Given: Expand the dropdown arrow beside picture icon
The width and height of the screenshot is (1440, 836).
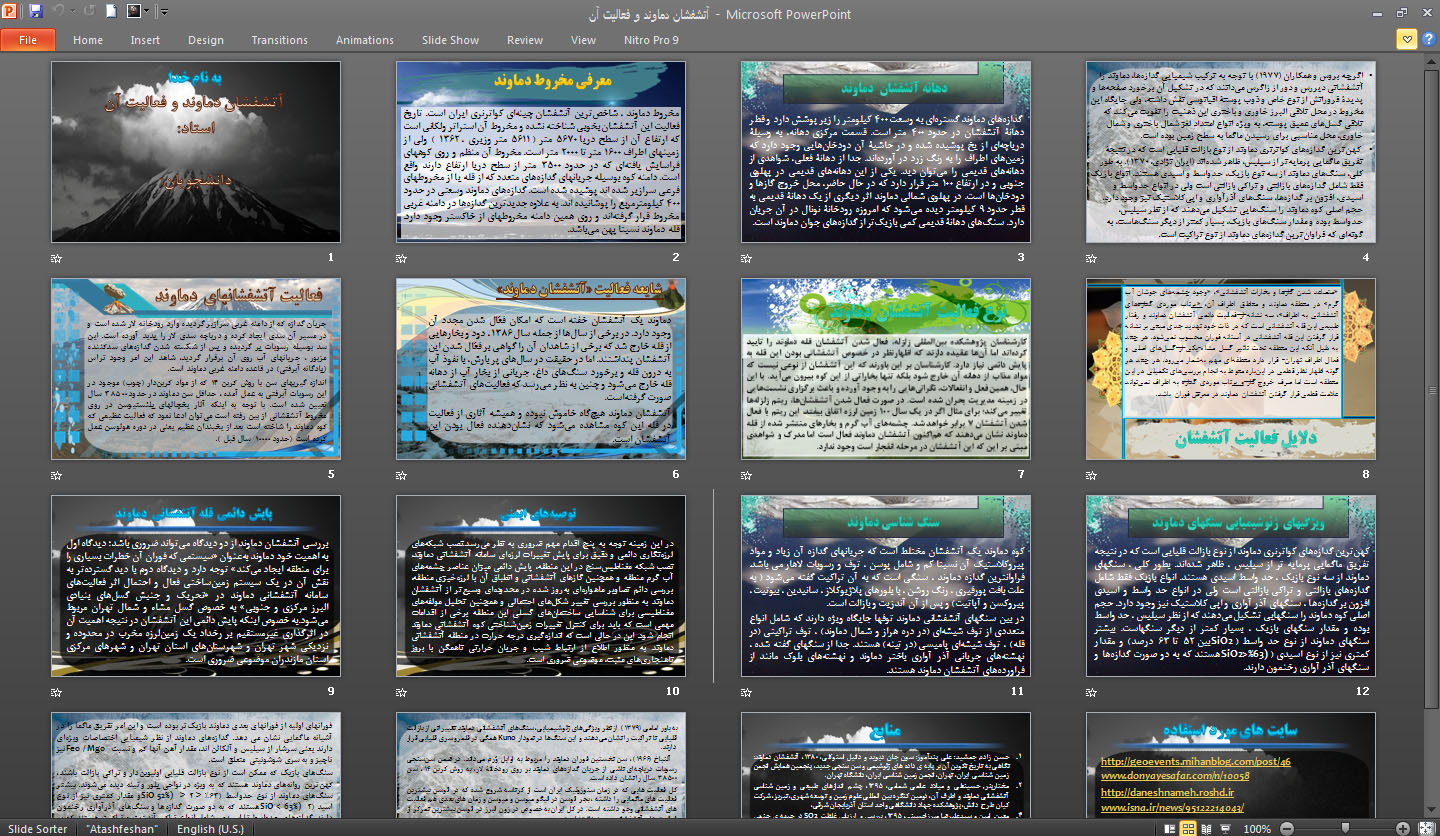Looking at the screenshot, I should (148, 12).
